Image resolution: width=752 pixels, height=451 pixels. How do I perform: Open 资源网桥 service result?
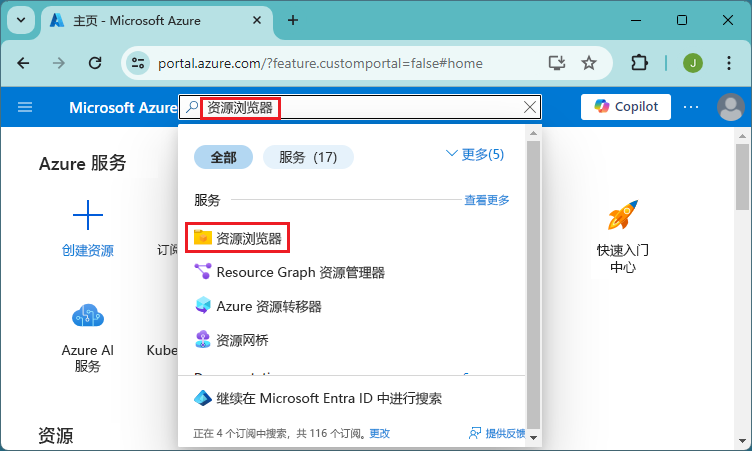(x=231, y=340)
